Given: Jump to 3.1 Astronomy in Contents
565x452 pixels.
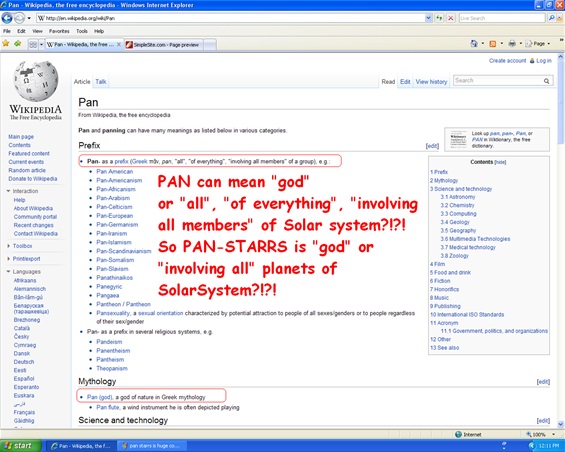Looking at the screenshot, I should tap(458, 197).
